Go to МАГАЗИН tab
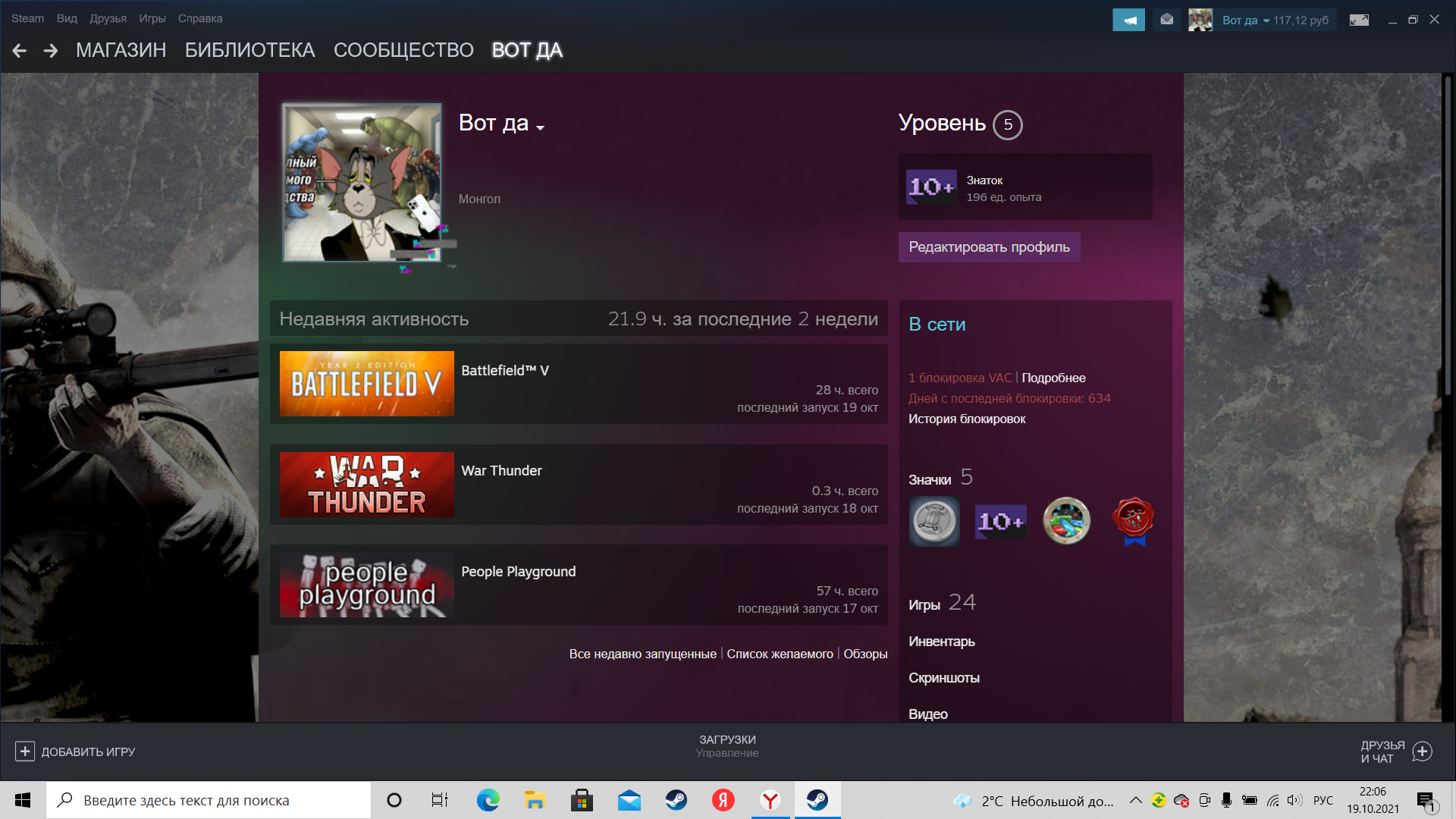 [x=121, y=50]
